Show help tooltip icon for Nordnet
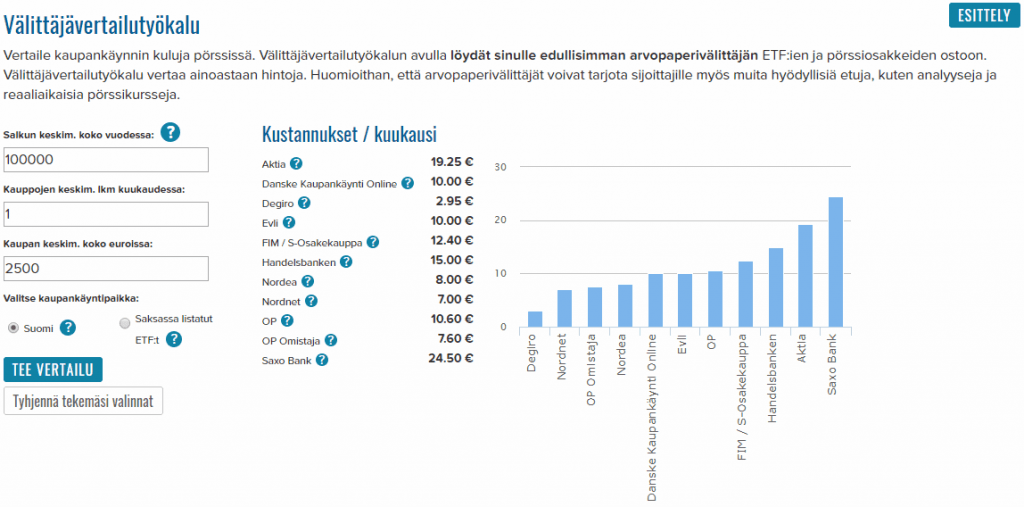Viewport: 1024px width, 507px height. point(311,301)
